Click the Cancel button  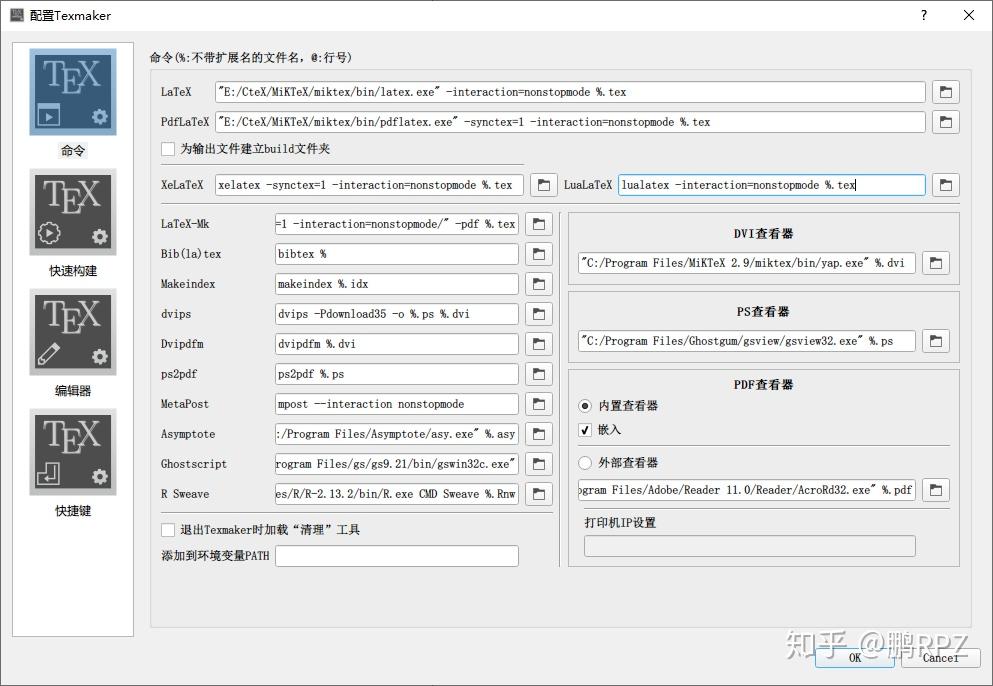[x=940, y=657]
